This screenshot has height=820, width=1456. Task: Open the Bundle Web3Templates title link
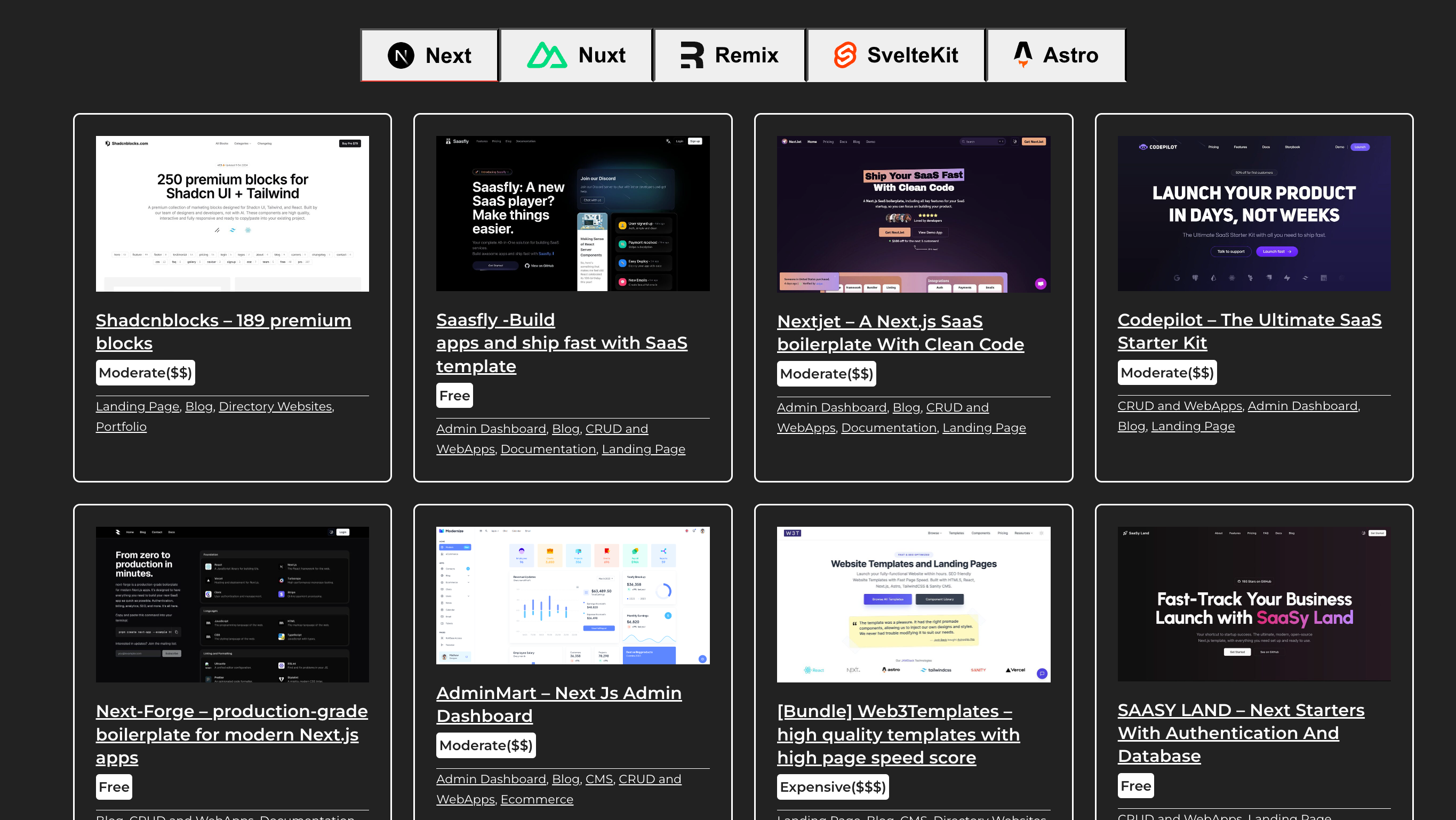point(898,734)
